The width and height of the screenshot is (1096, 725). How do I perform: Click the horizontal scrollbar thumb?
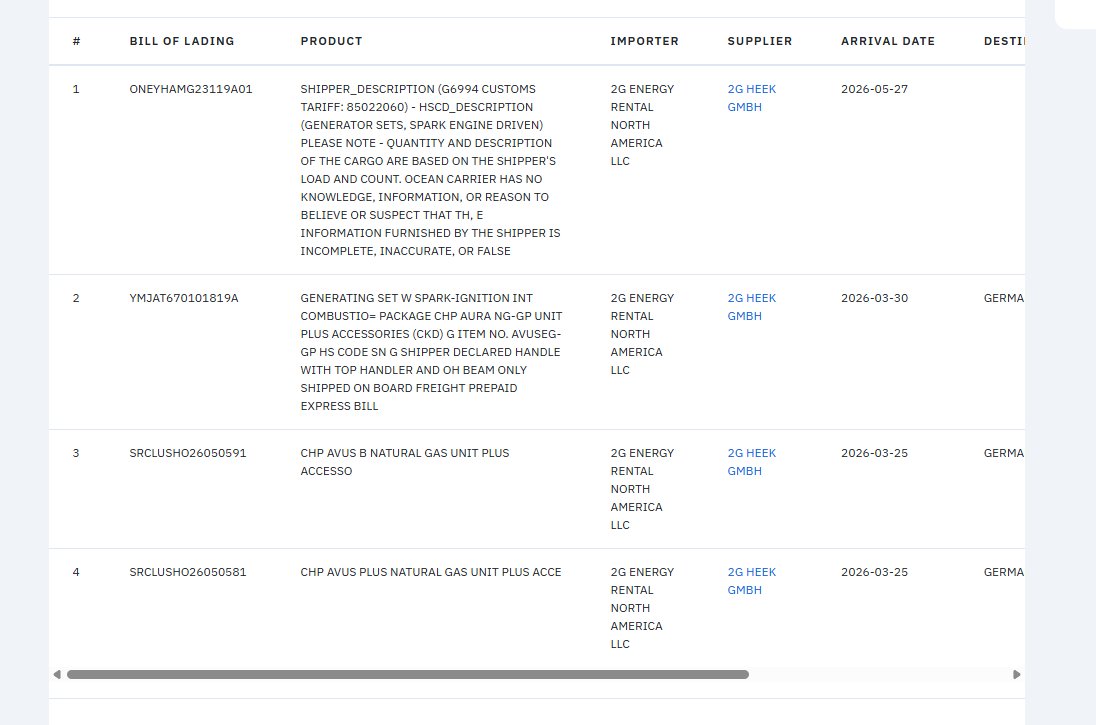[x=408, y=675]
